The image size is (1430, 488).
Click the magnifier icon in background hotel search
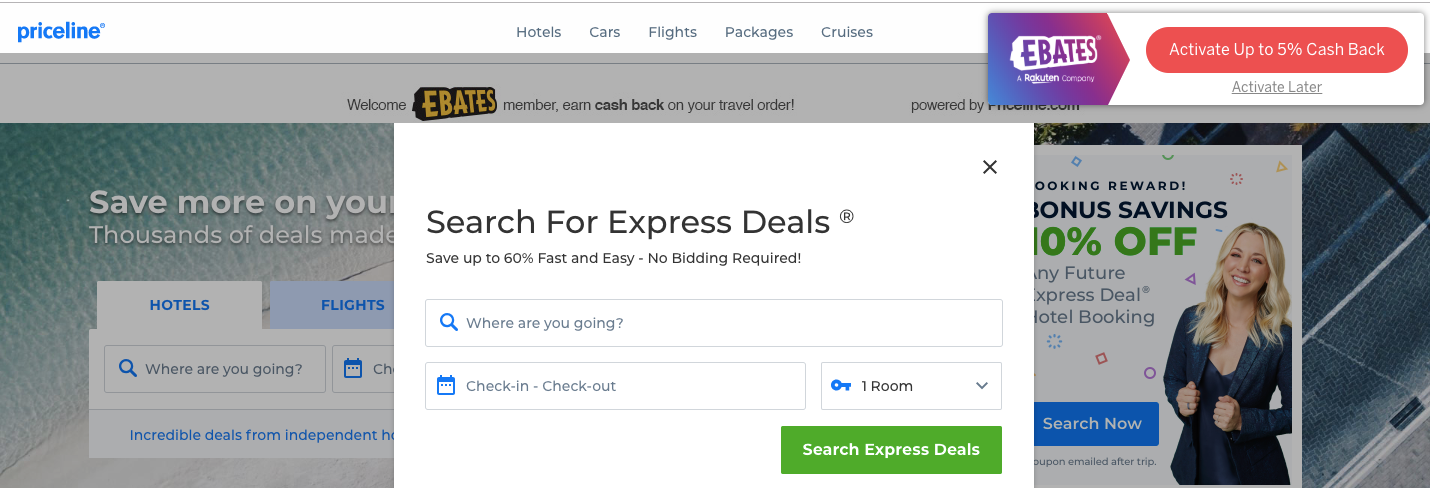click(x=127, y=368)
